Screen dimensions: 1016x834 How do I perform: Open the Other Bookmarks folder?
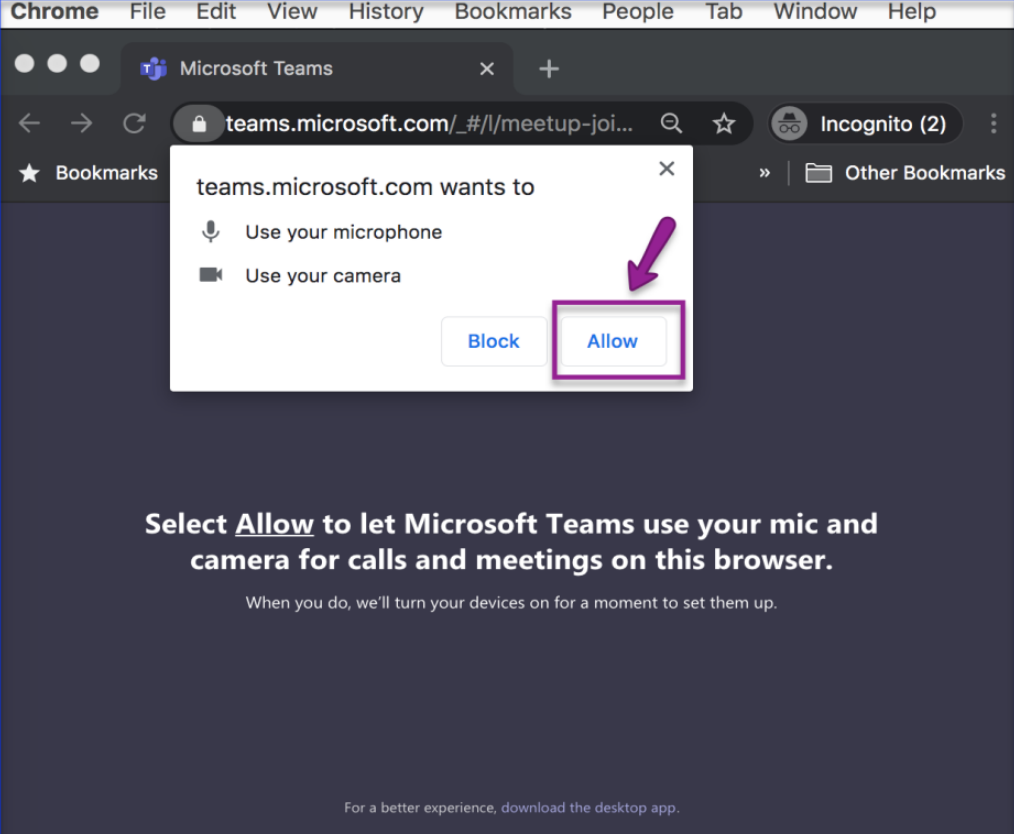click(x=905, y=173)
